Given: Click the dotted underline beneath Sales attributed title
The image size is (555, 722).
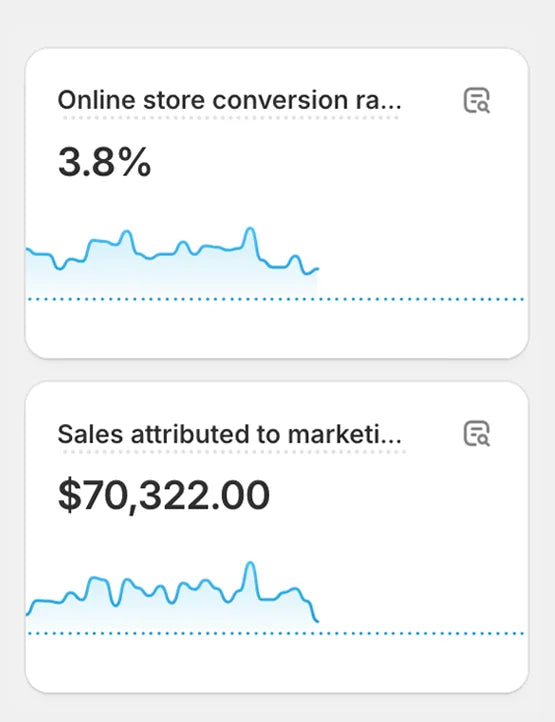Looking at the screenshot, I should click(x=234, y=452).
